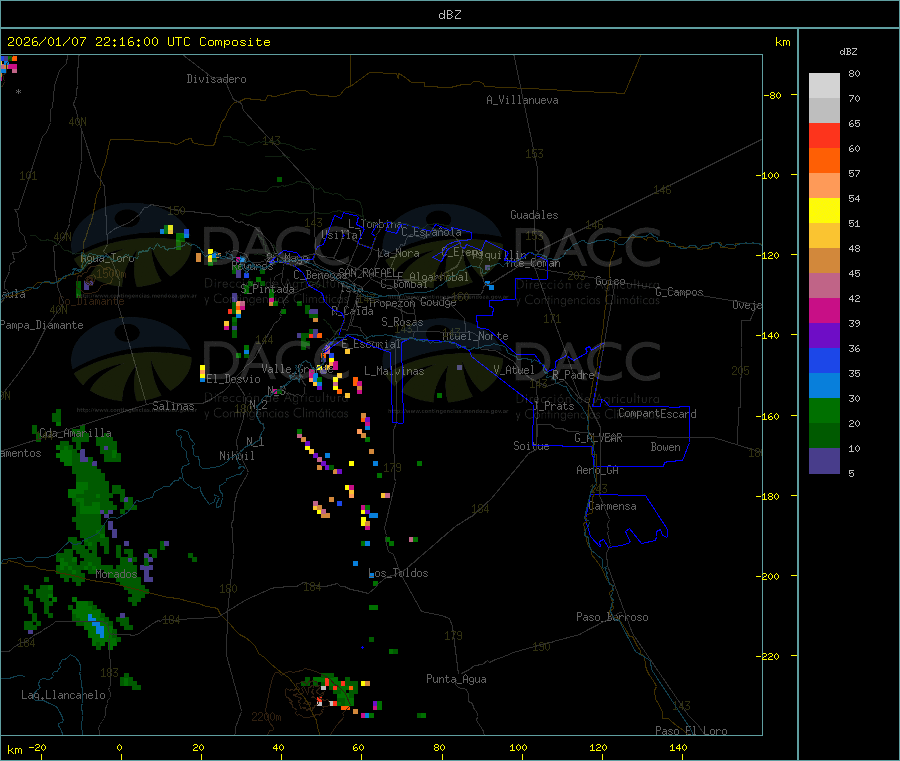Click the 'A_Villanueva' map label

(522, 100)
